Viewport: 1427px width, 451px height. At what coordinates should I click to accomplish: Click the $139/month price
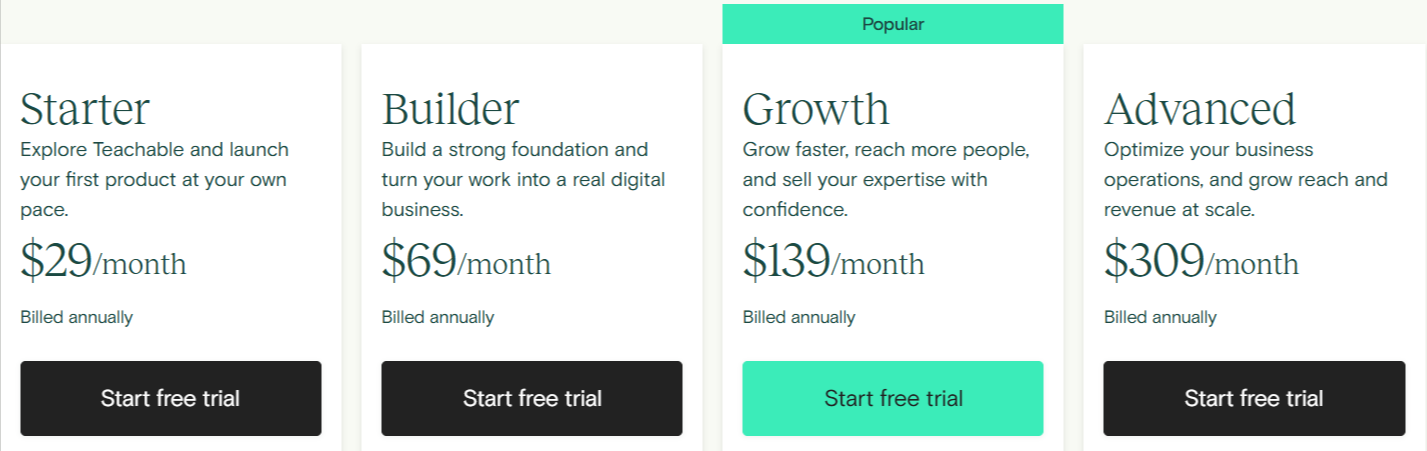(833, 262)
